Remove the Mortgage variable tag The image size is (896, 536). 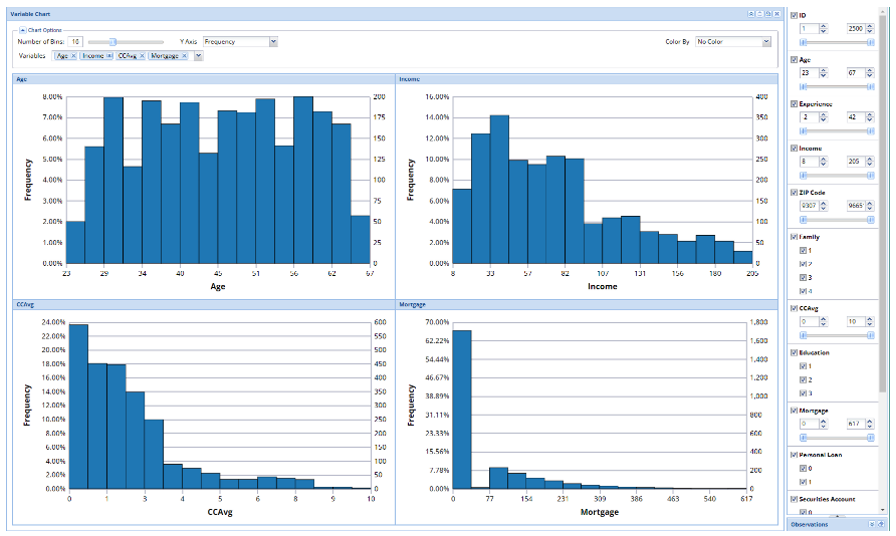pos(185,56)
